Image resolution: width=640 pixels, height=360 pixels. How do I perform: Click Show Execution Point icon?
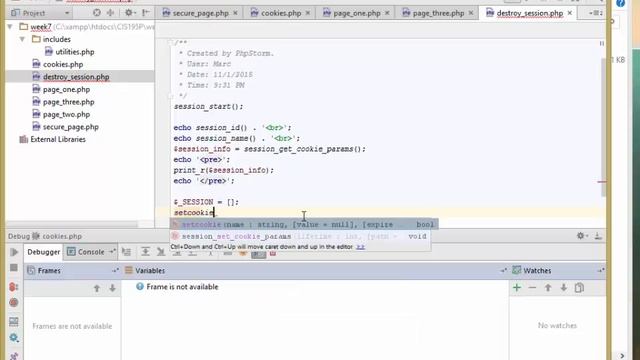pyautogui.click(x=127, y=252)
